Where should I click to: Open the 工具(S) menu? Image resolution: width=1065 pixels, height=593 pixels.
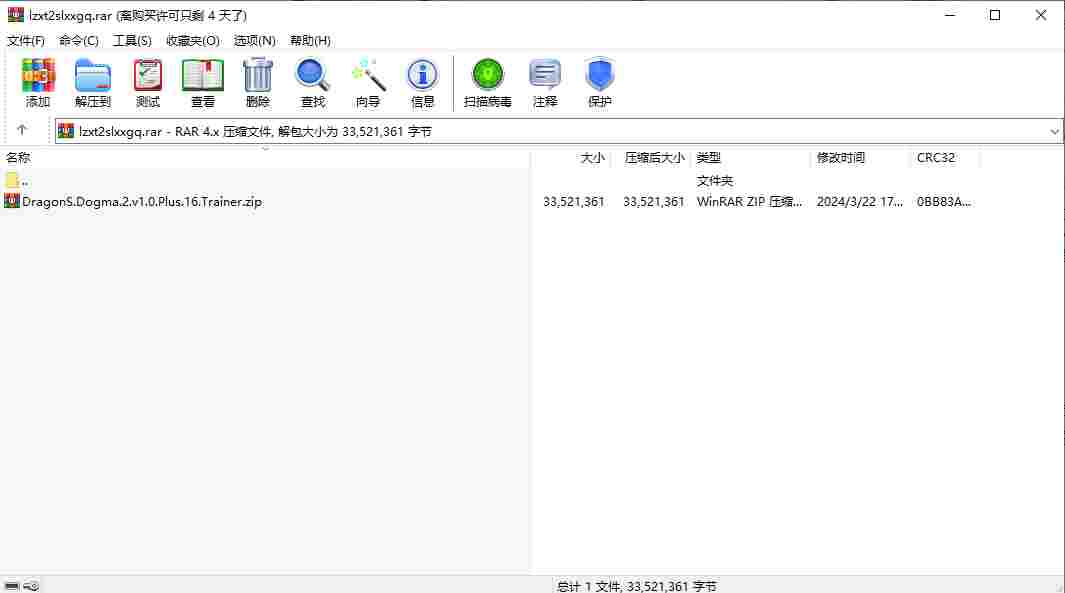coord(132,41)
